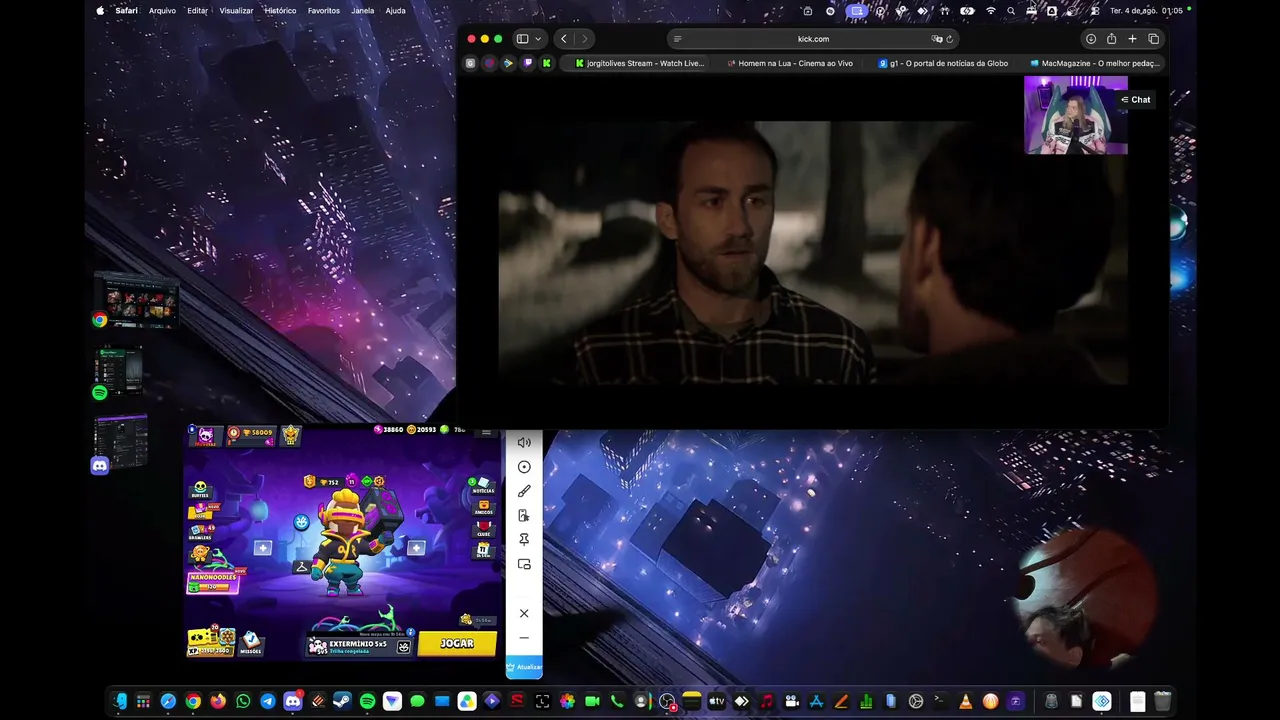The width and height of the screenshot is (1280, 720).
Task: Open Discord from the dock
Action: (293, 701)
